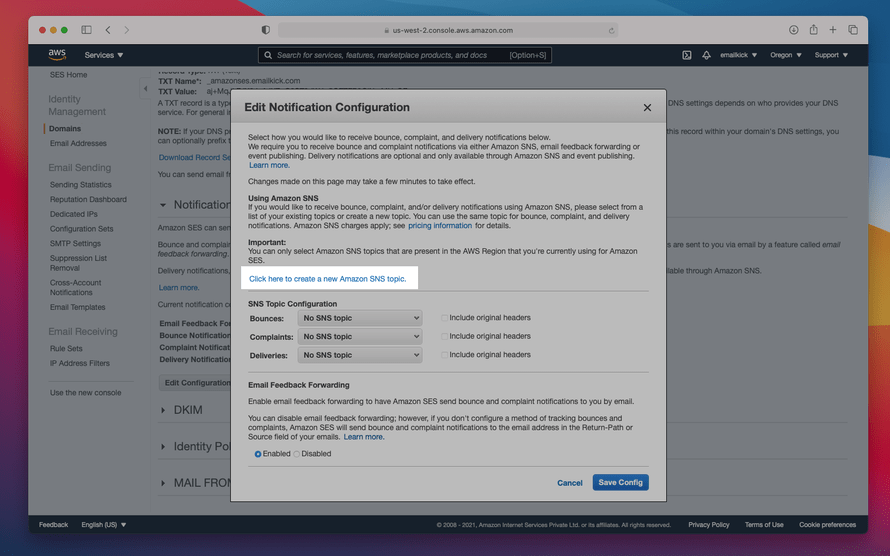The image size is (890, 556).
Task: Open Email Templates
Action: [77, 308]
